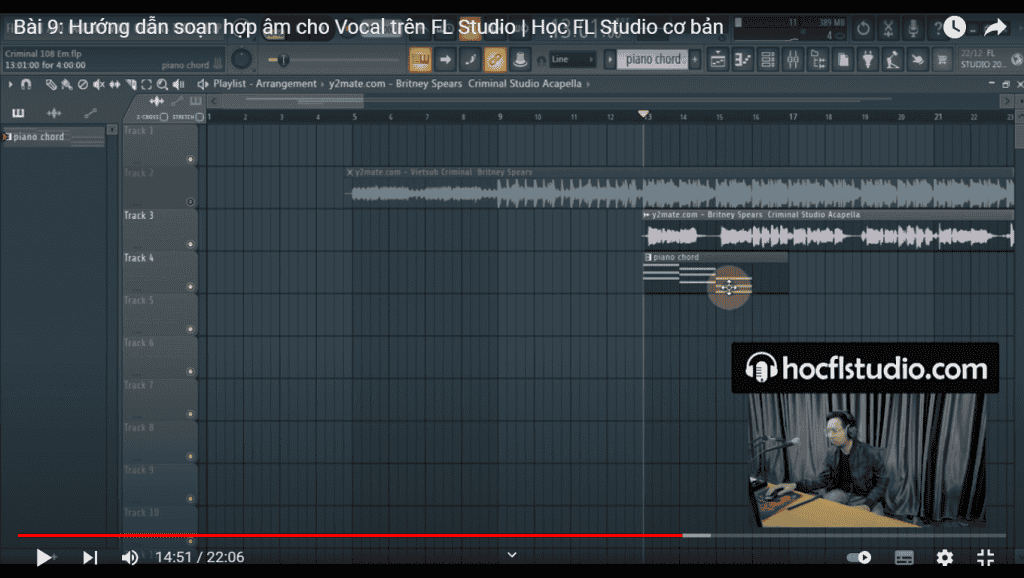Open the Line snap dropdown

pyautogui.click(x=572, y=59)
